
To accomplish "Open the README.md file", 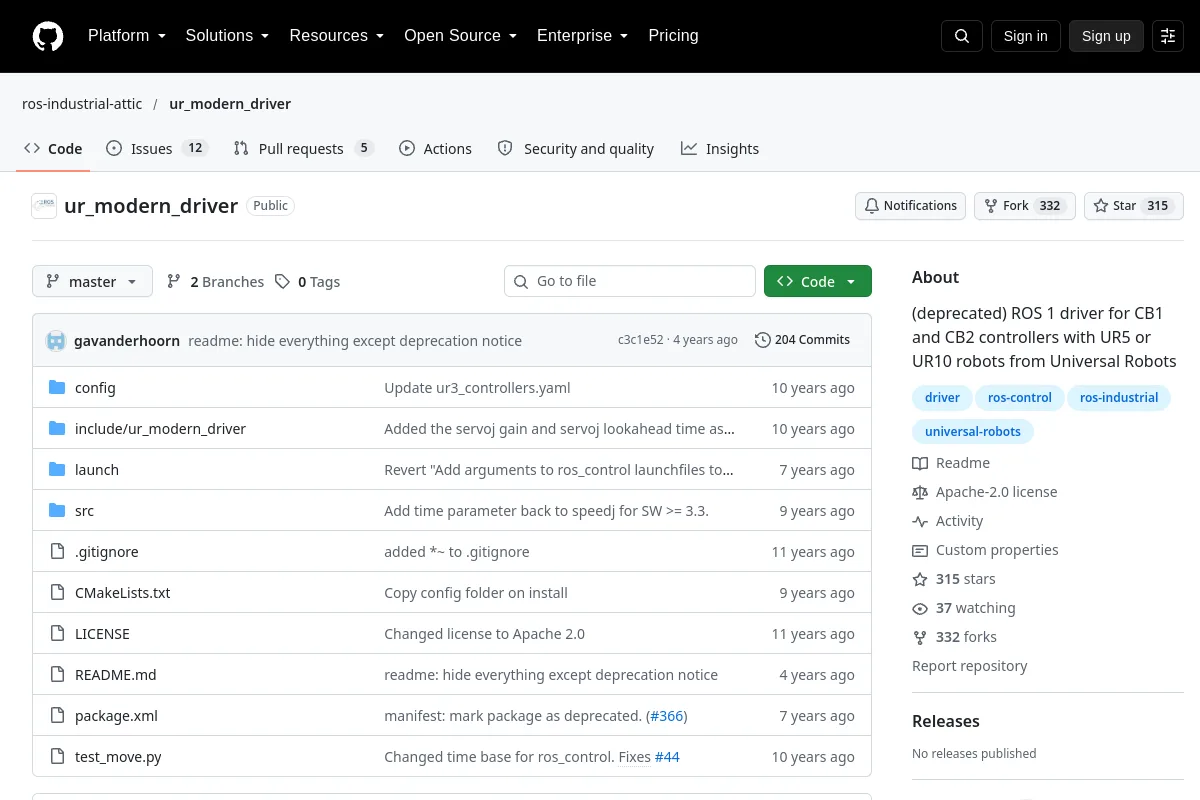I will click(115, 674).
